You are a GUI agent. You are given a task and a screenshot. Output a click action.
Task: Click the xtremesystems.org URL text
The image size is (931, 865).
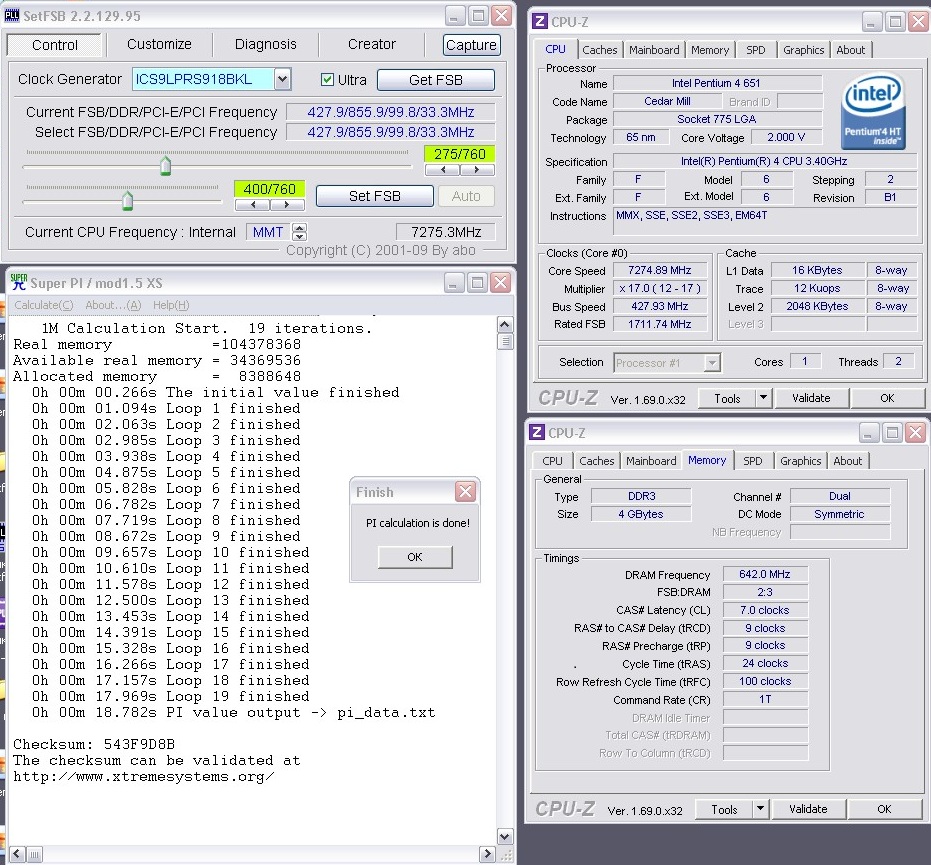pos(144,776)
